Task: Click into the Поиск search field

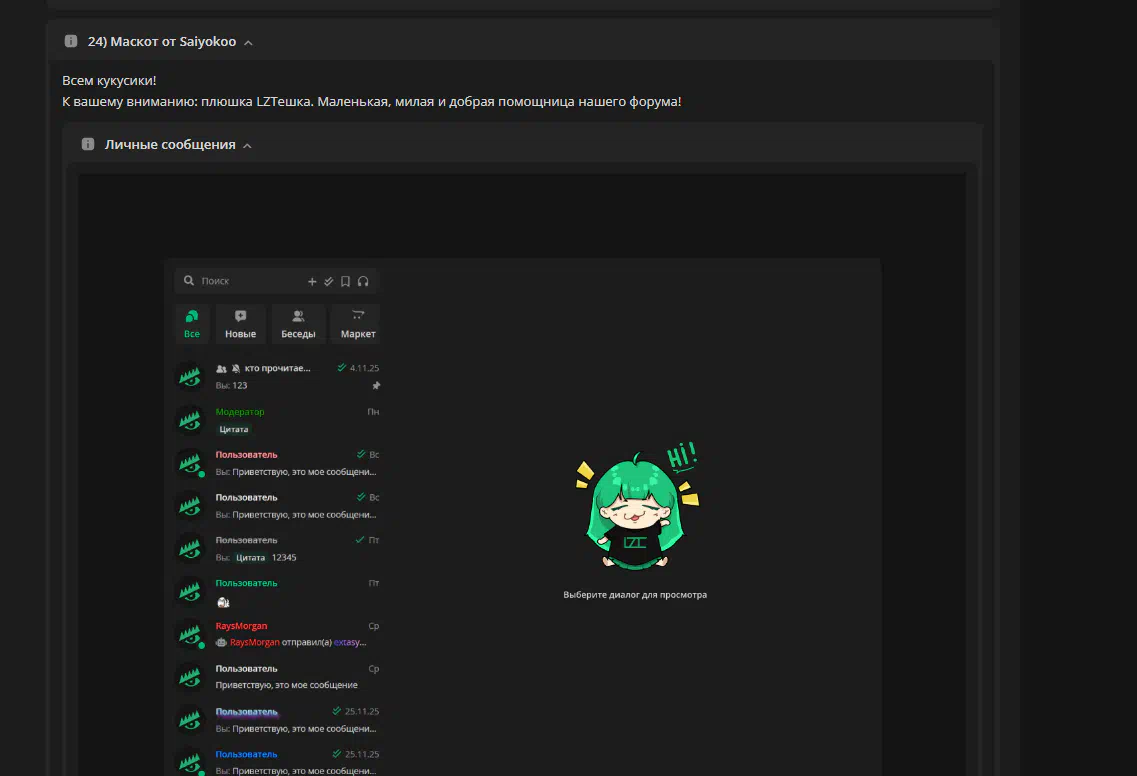Action: (250, 282)
